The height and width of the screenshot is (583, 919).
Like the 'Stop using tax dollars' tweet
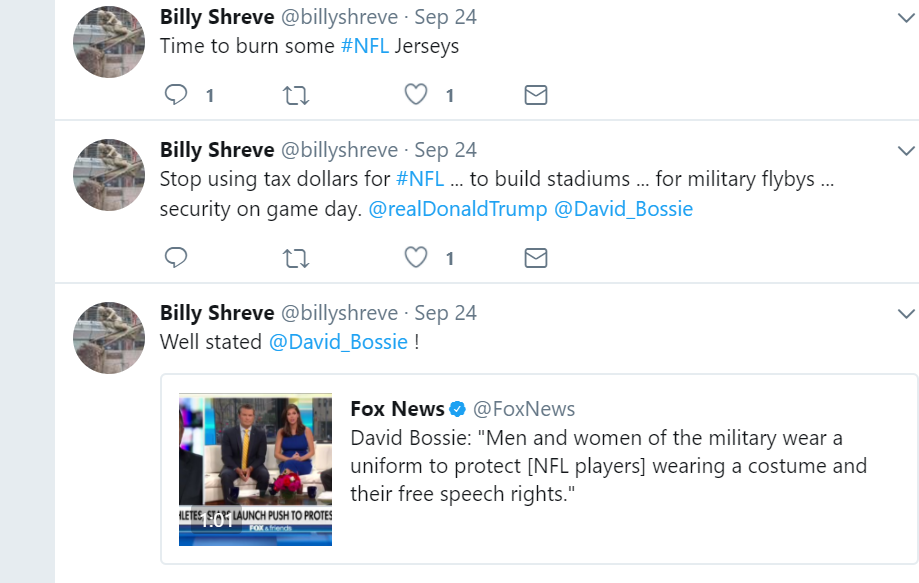click(416, 258)
